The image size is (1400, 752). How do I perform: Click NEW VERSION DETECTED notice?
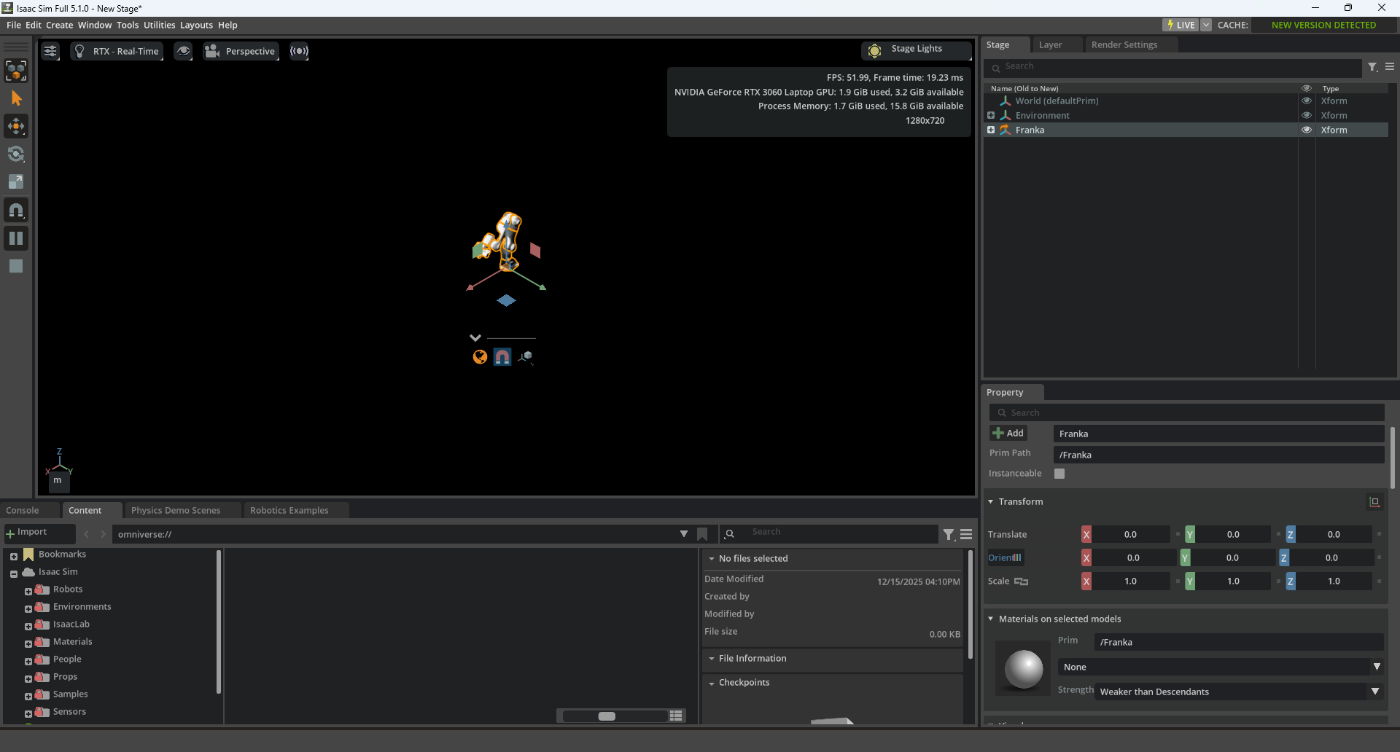1323,25
